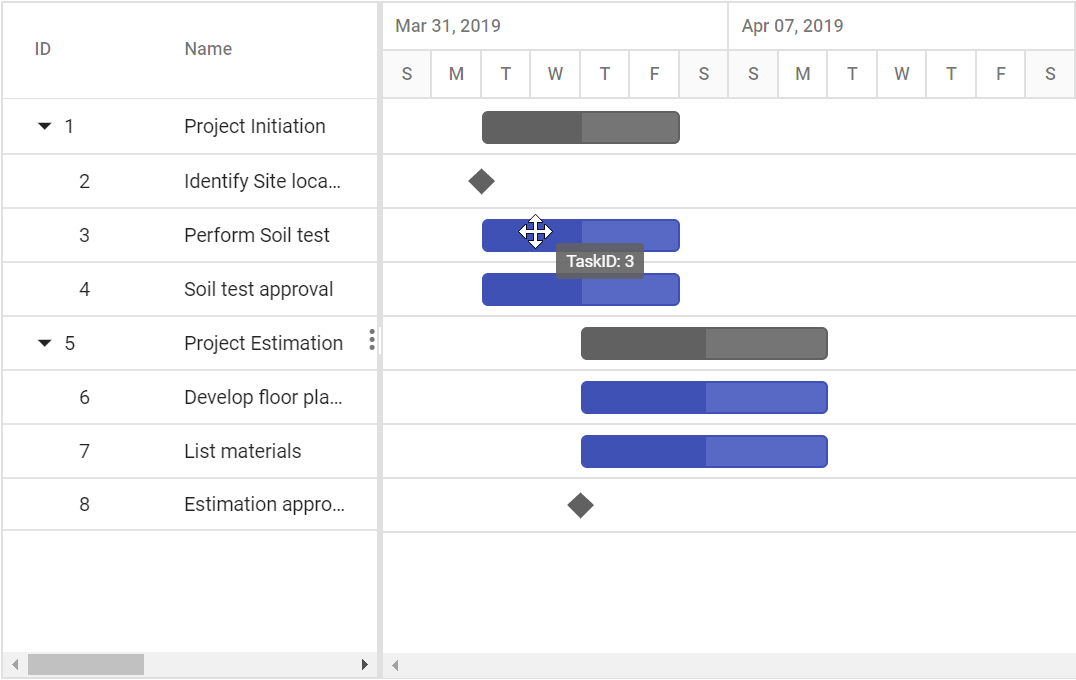Screen dimensions: 1076x680
Task: Click the splitter handle dots icon
Action: pos(372,340)
